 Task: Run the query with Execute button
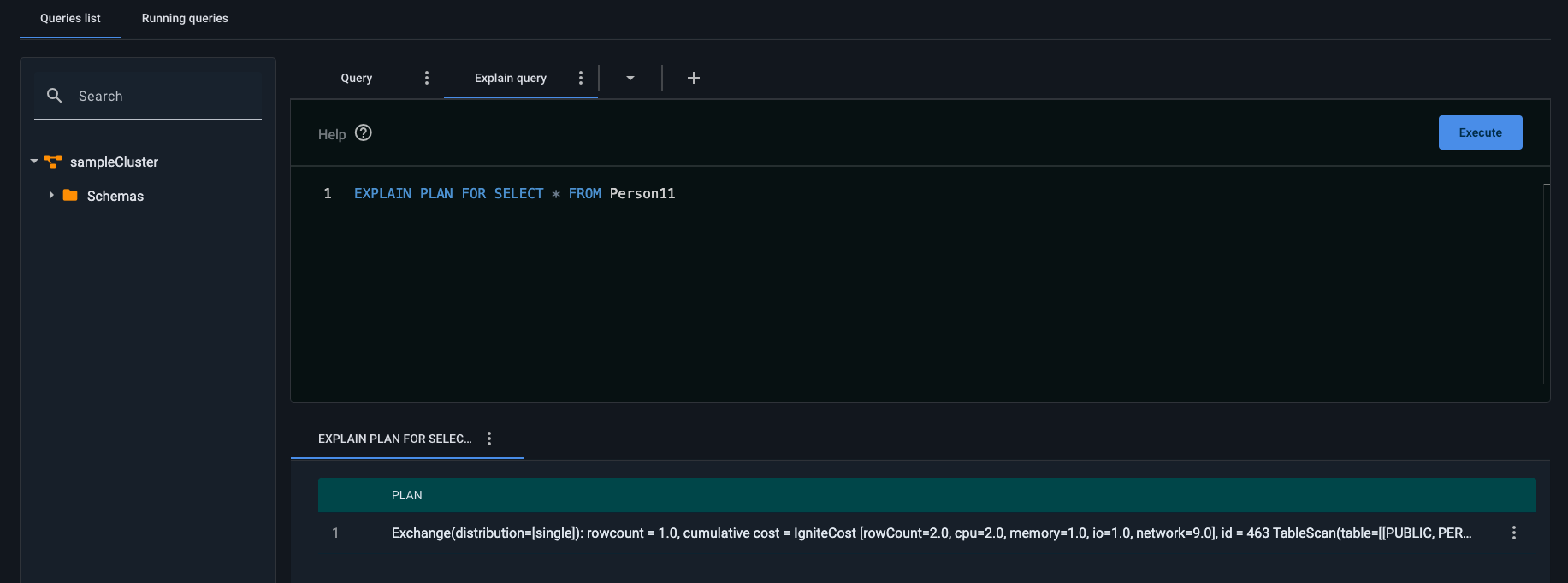(x=1481, y=132)
